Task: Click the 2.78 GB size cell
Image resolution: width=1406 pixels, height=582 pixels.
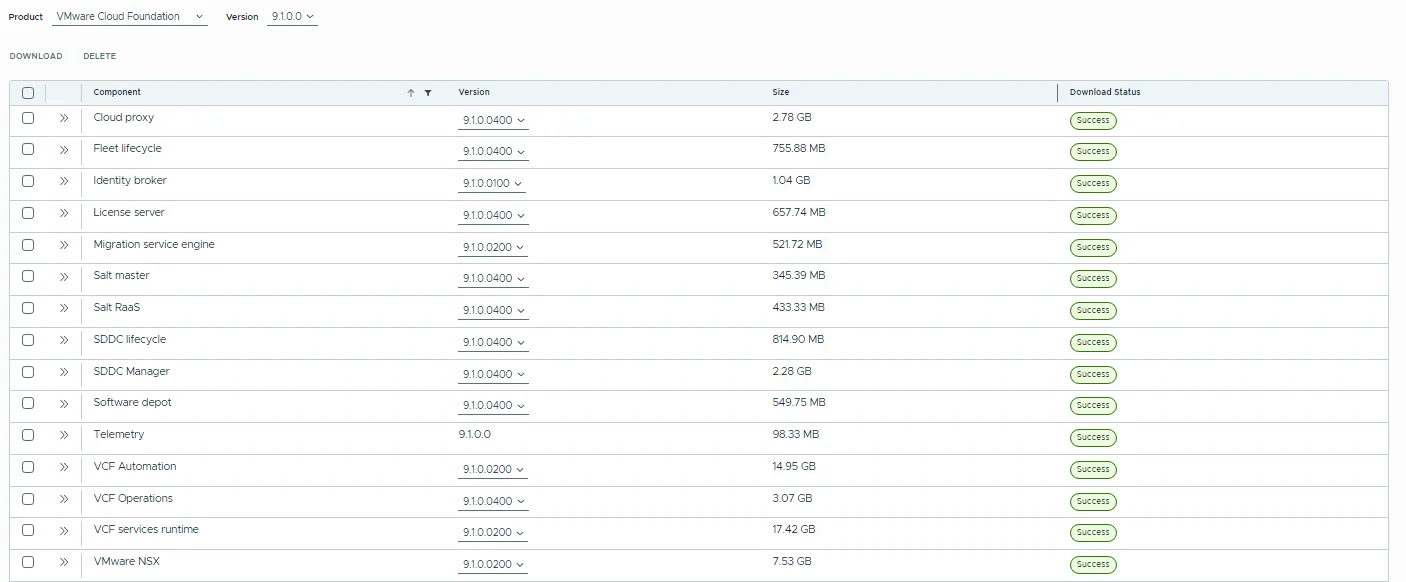Action: [792, 118]
